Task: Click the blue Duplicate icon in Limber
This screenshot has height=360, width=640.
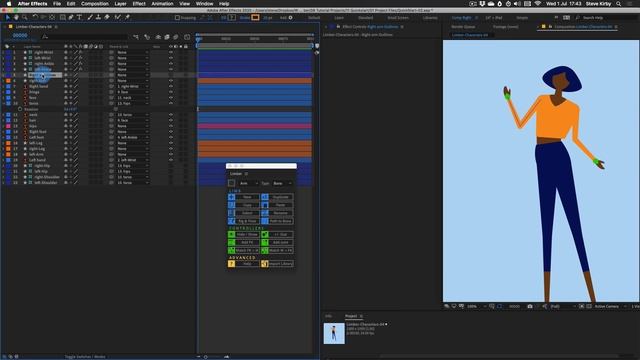Action: [x=265, y=197]
